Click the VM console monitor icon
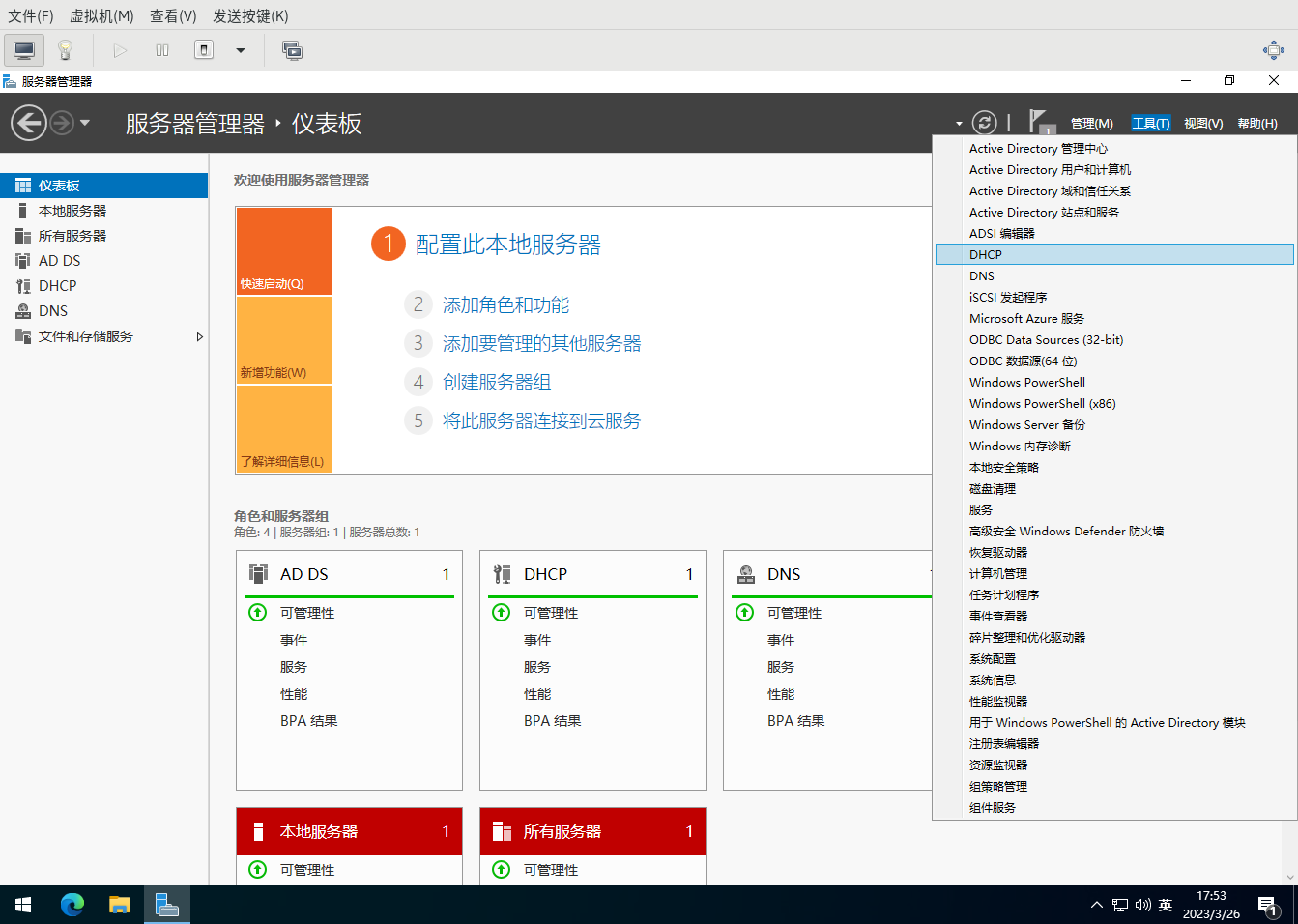 click(x=24, y=50)
